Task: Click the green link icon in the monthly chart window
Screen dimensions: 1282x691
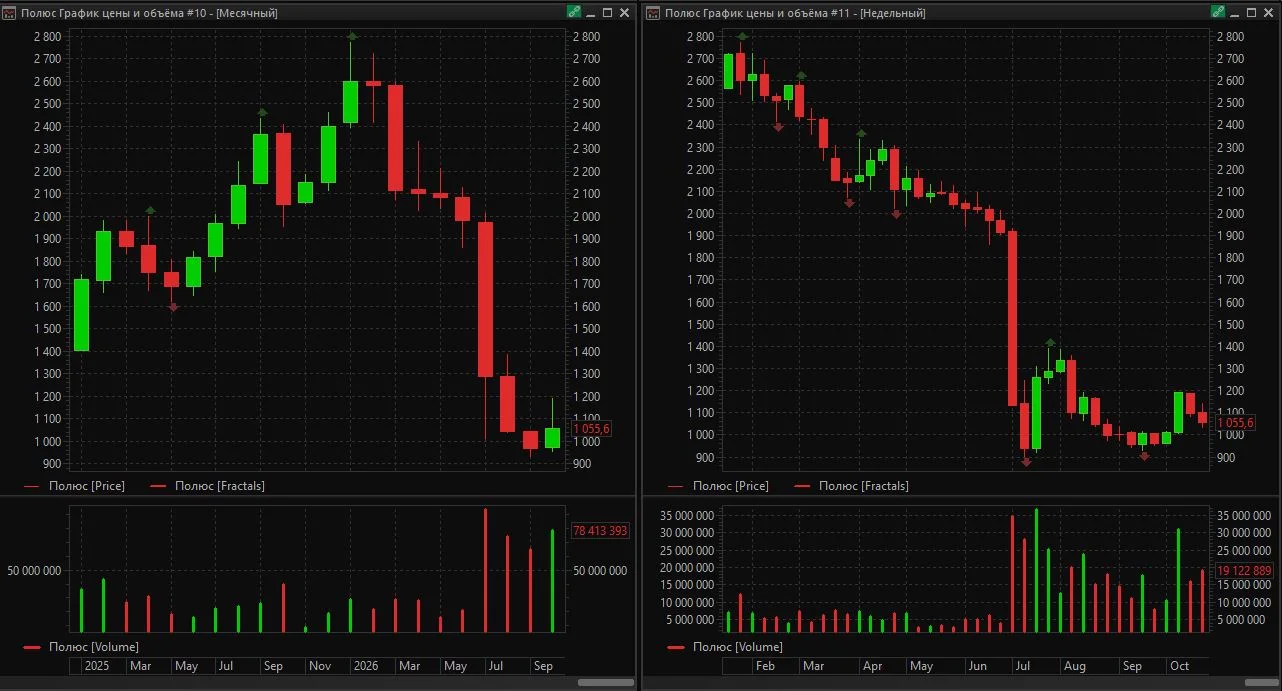Action: tap(574, 12)
